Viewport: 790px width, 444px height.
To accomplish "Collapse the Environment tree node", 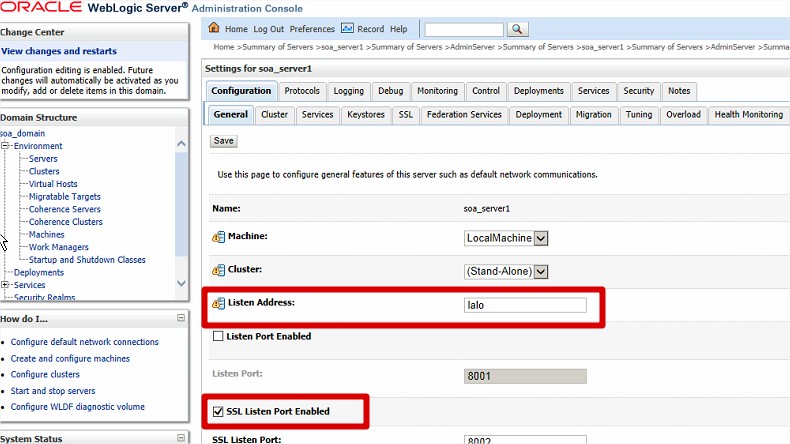I will tap(6, 146).
